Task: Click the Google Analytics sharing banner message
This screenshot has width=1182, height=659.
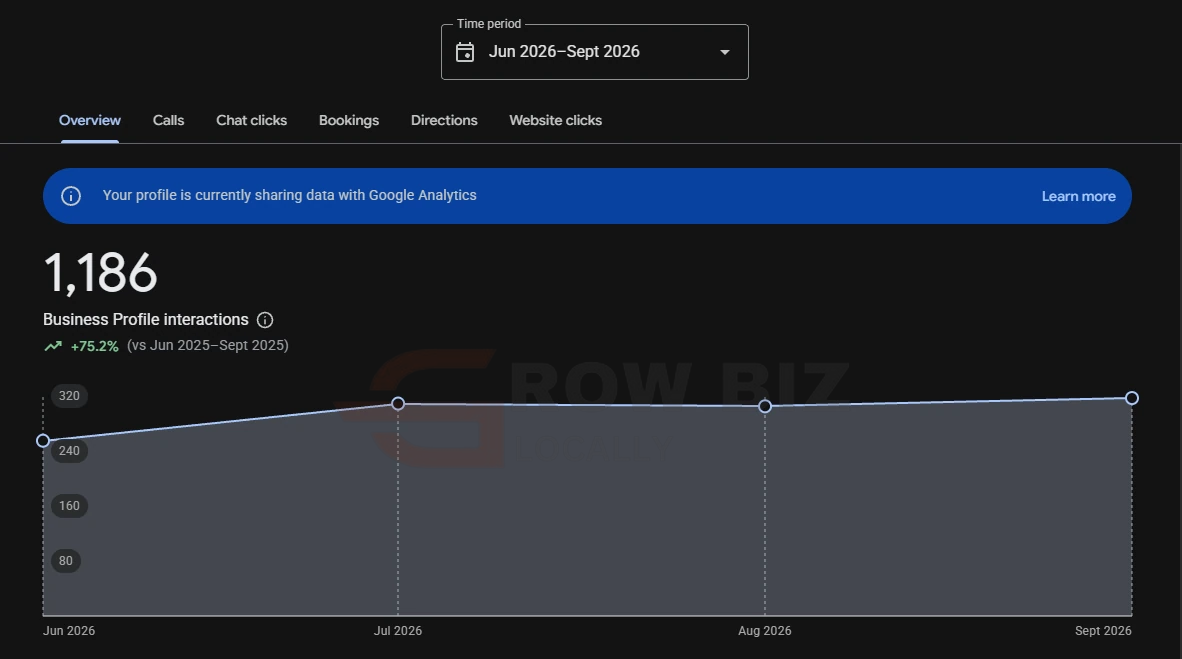Action: [289, 195]
